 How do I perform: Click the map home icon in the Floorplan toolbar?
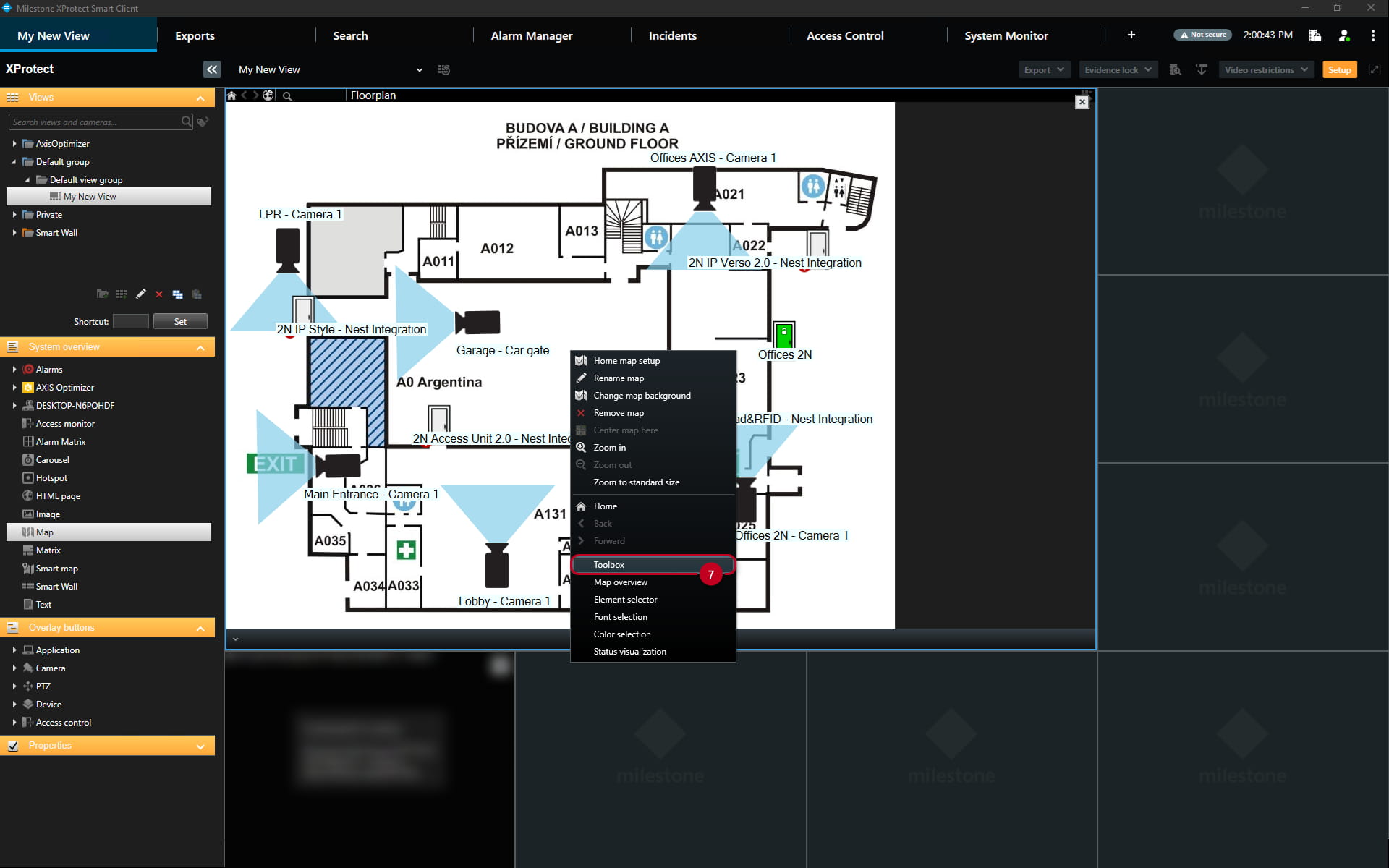(231, 95)
